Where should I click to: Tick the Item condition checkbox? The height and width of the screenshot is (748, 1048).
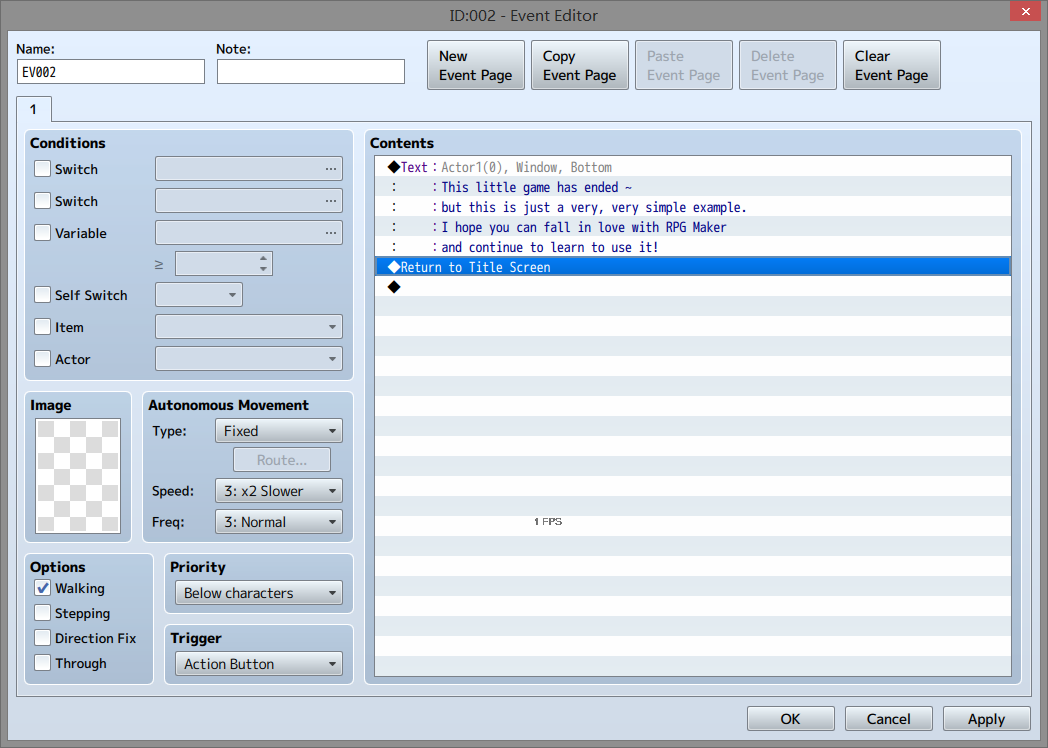tap(42, 327)
